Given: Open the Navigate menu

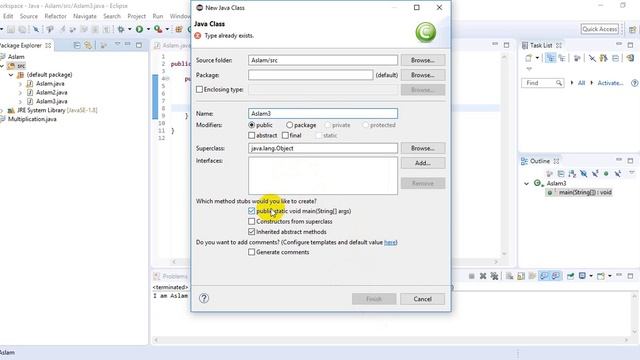Looking at the screenshot, I should 85,16.
